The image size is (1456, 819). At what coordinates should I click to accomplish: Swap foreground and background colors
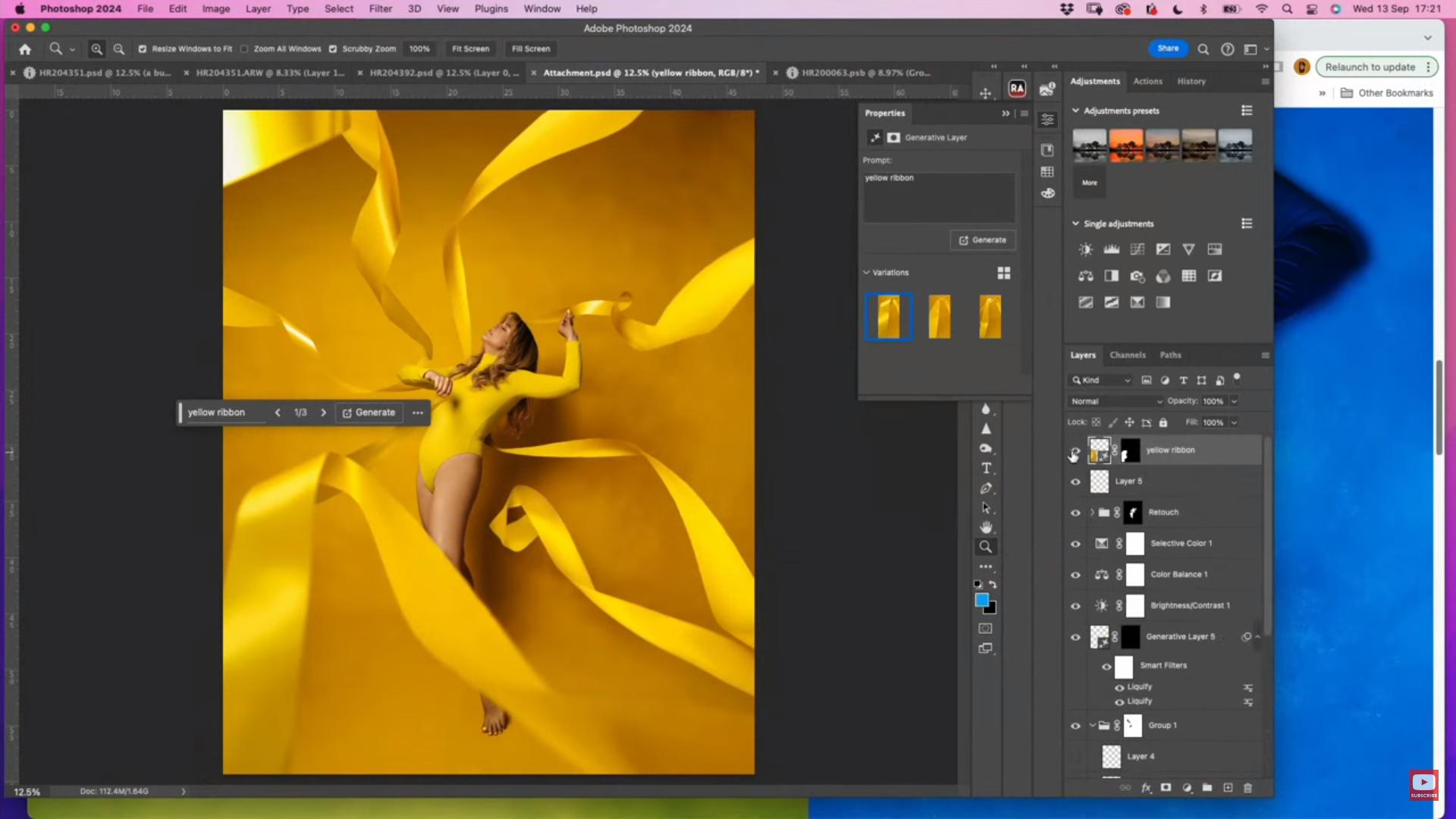tap(993, 585)
